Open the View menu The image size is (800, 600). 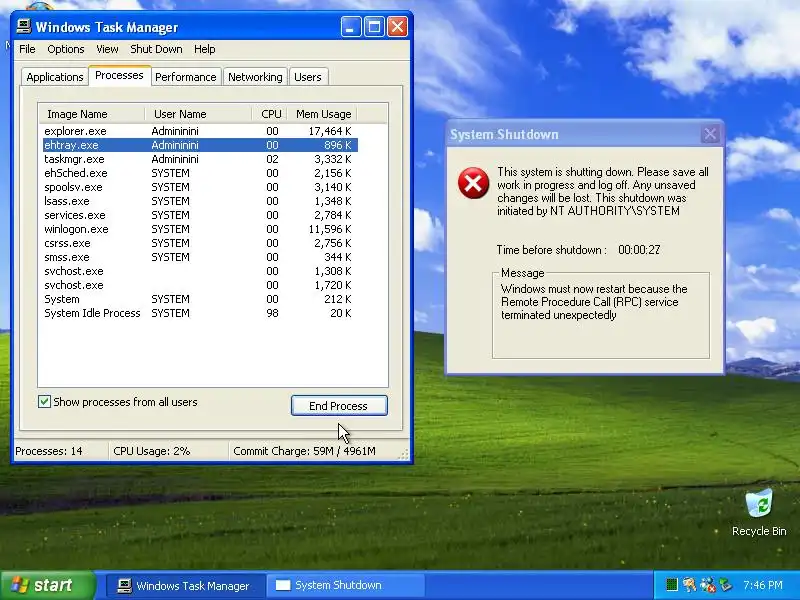[107, 49]
